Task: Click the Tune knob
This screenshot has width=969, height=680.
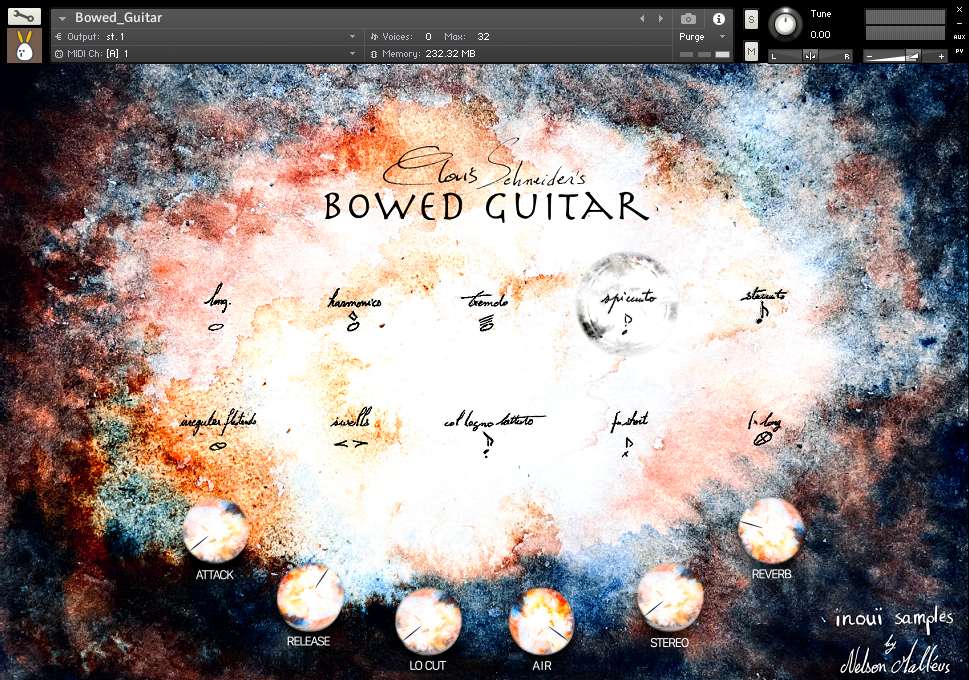Action: pyautogui.click(x=788, y=23)
